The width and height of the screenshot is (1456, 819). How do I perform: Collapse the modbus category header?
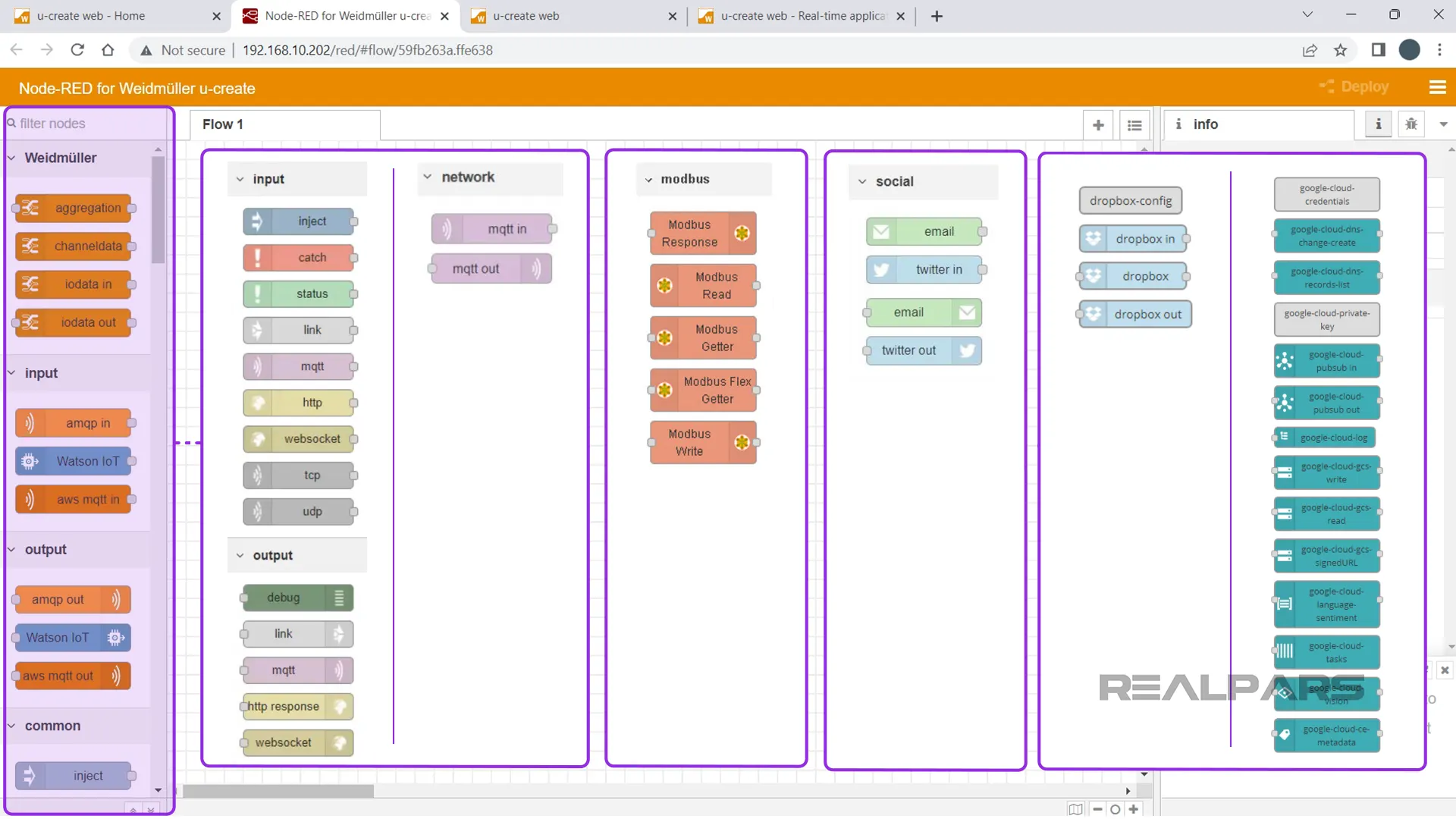pyautogui.click(x=704, y=180)
